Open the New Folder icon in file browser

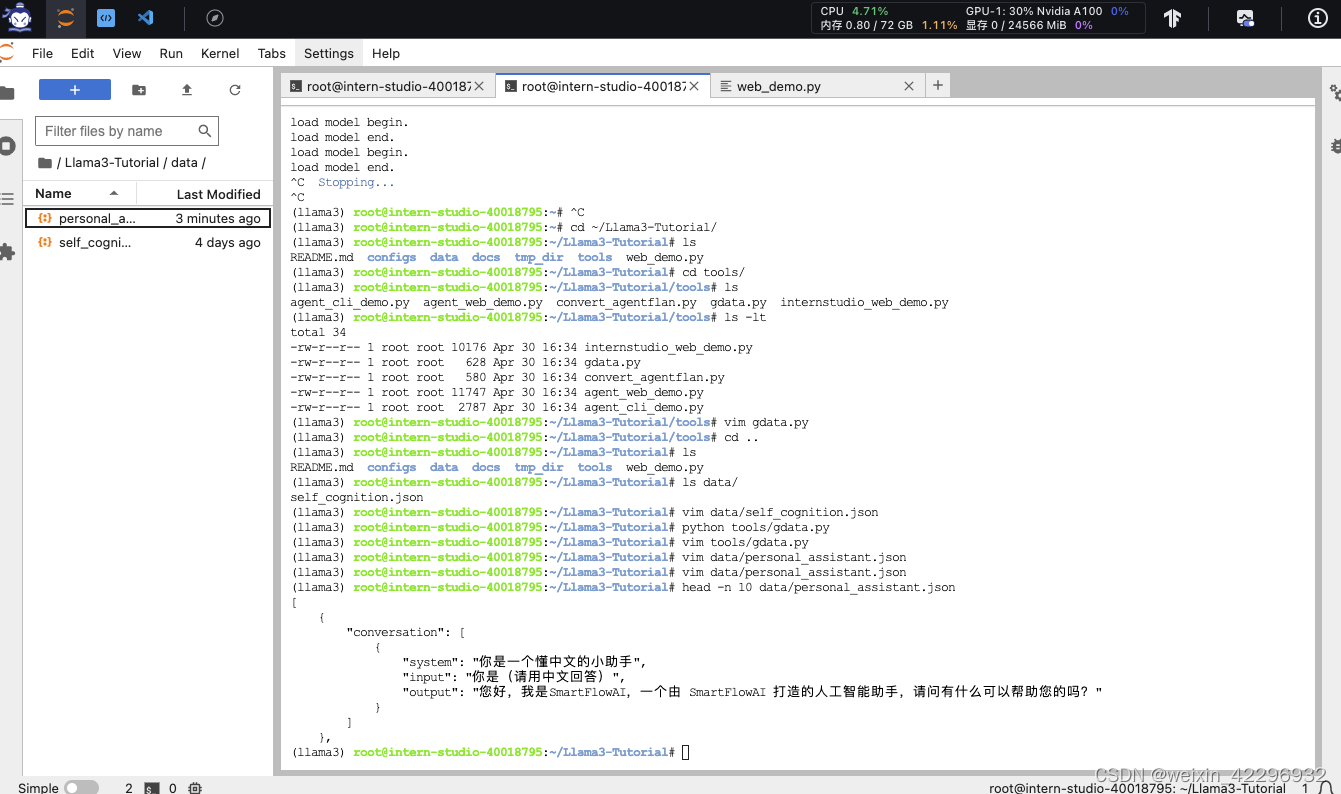click(x=140, y=90)
